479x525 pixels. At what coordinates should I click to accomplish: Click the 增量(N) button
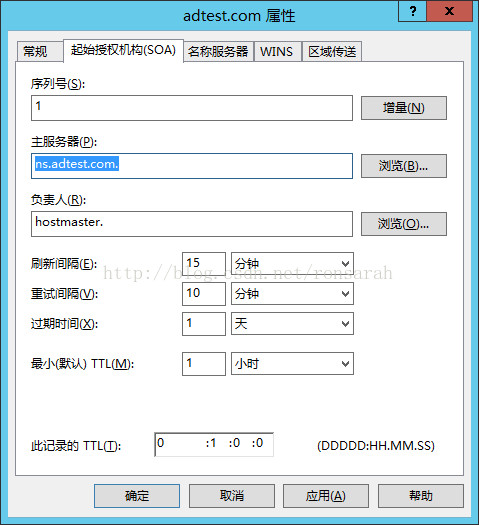[404, 108]
